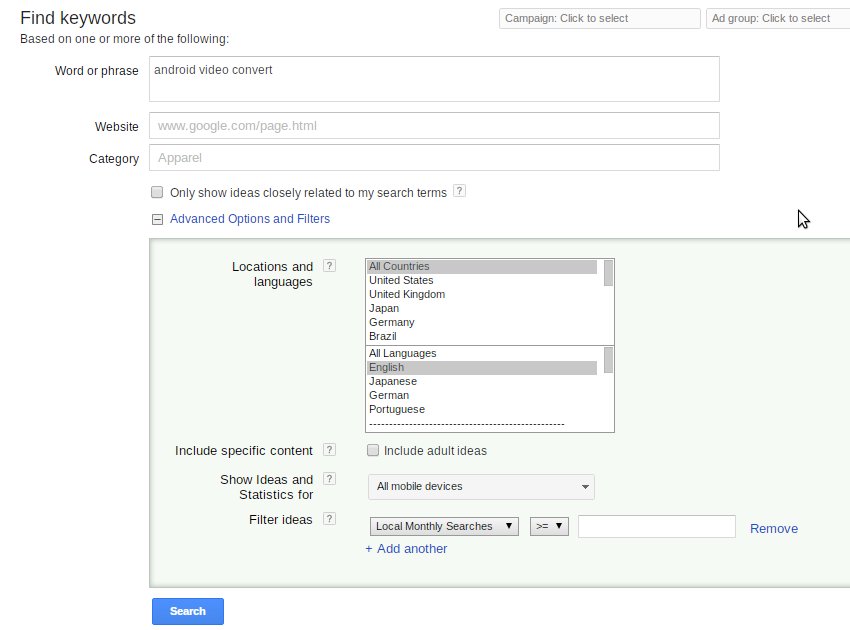Click help icon next to Include specific content
The width and height of the screenshot is (850, 630).
point(329,450)
